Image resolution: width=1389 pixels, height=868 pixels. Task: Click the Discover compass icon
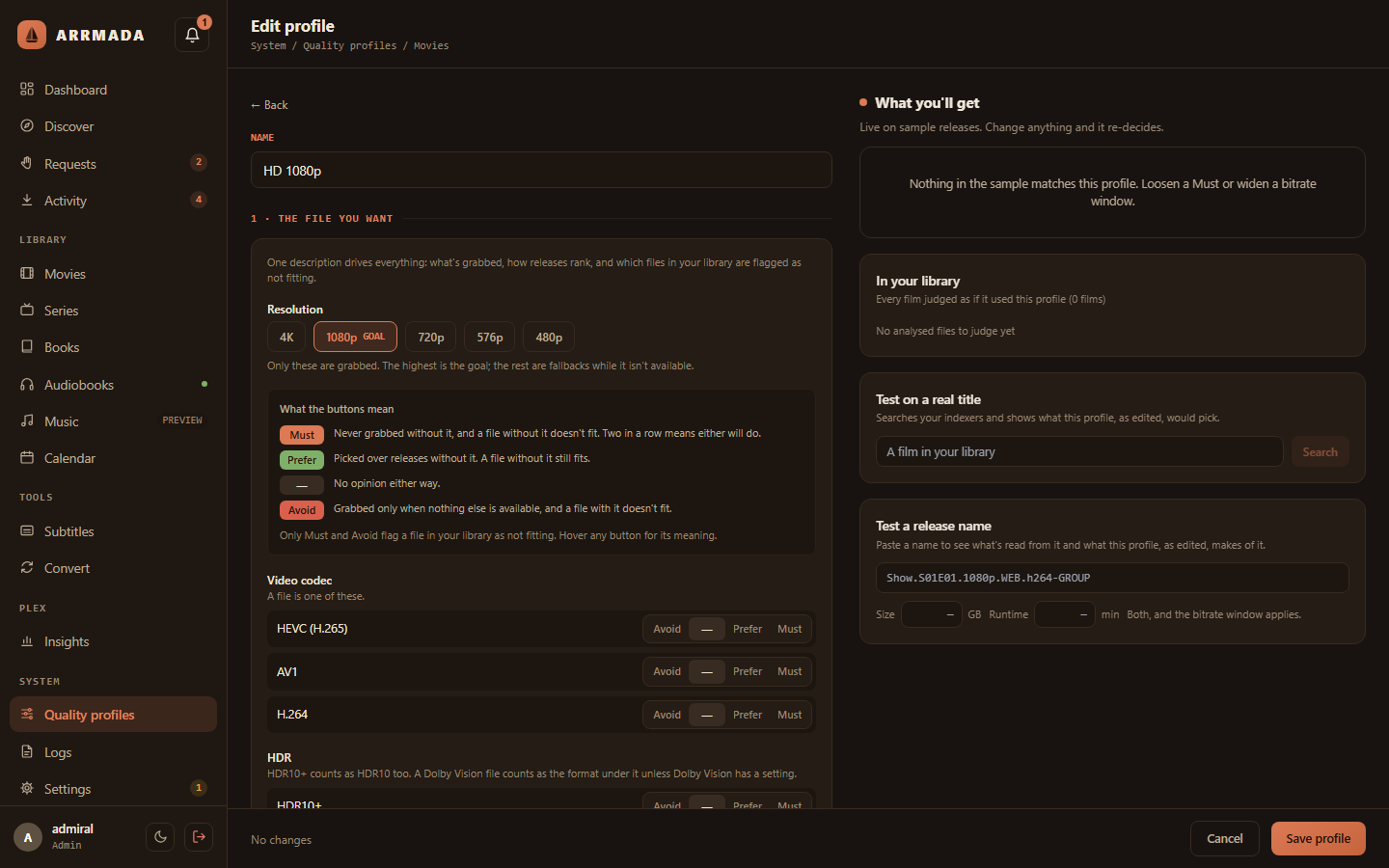(x=27, y=126)
